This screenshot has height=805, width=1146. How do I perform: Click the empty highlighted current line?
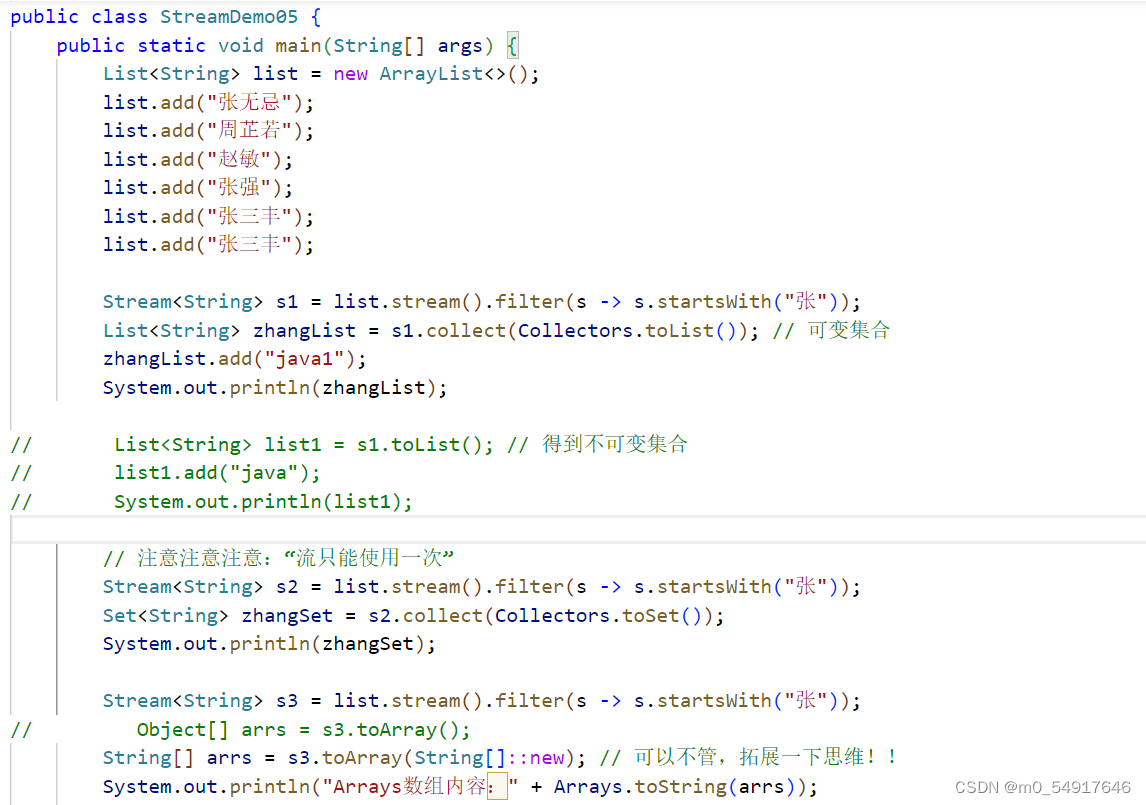(x=578, y=529)
